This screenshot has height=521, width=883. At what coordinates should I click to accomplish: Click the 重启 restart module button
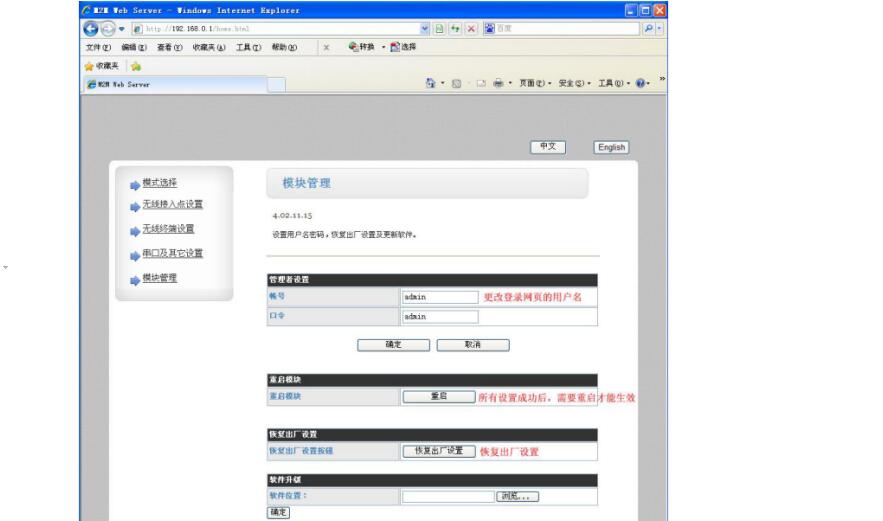[438, 396]
